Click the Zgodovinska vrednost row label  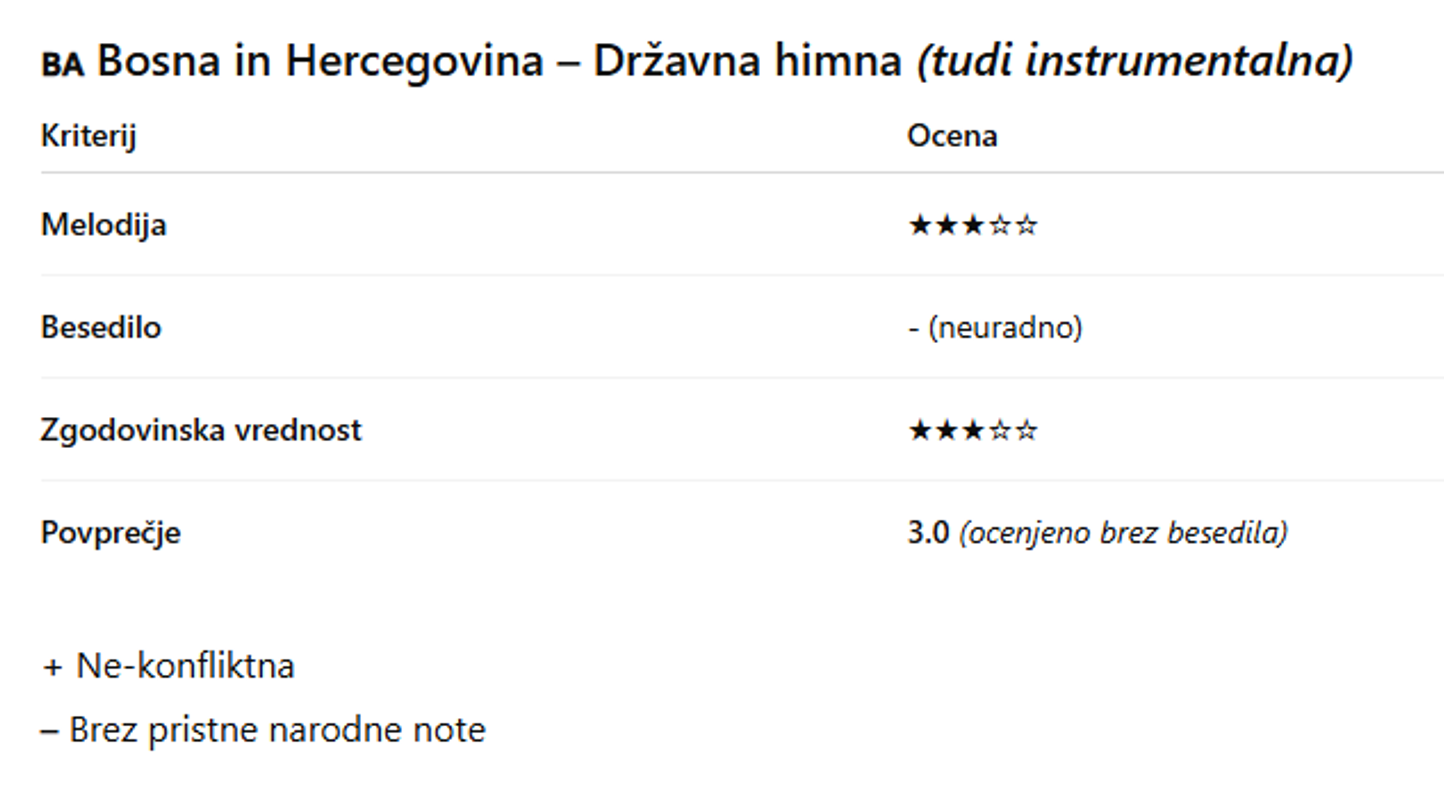coord(201,431)
